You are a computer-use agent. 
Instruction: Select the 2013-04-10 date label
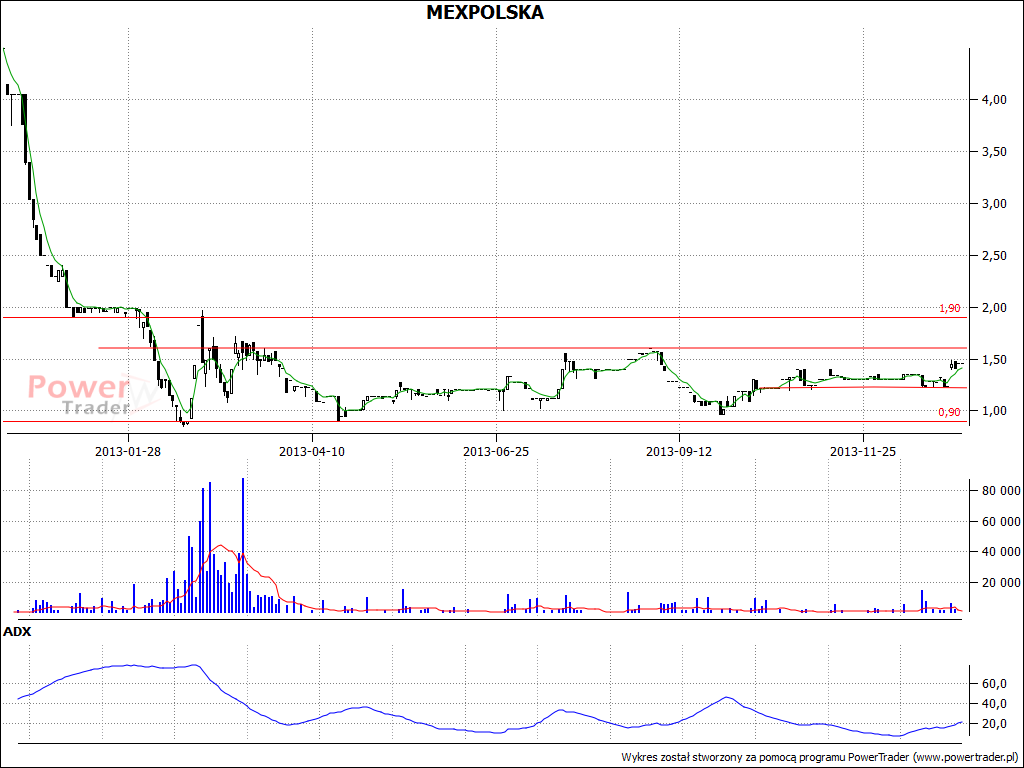click(x=312, y=451)
